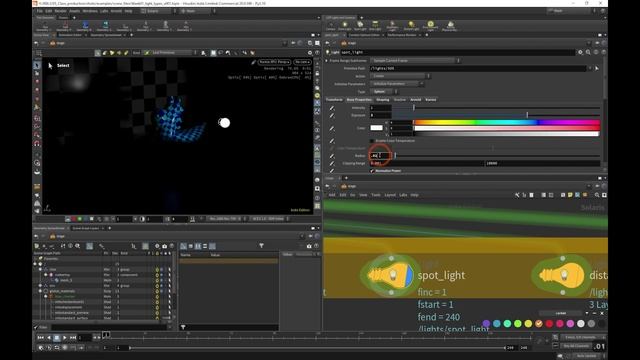Viewport: 640px width, 360px height.
Task: Enable Color Temperature checkbox
Action: pyautogui.click(x=372, y=141)
